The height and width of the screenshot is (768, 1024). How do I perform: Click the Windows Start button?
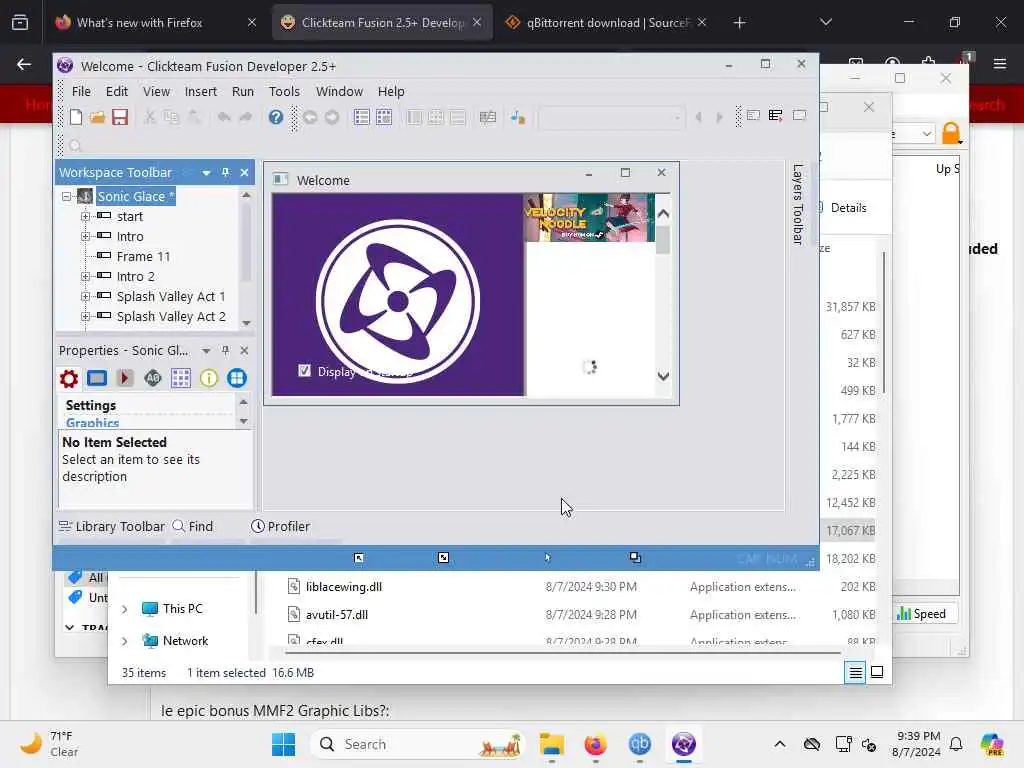pyautogui.click(x=283, y=744)
